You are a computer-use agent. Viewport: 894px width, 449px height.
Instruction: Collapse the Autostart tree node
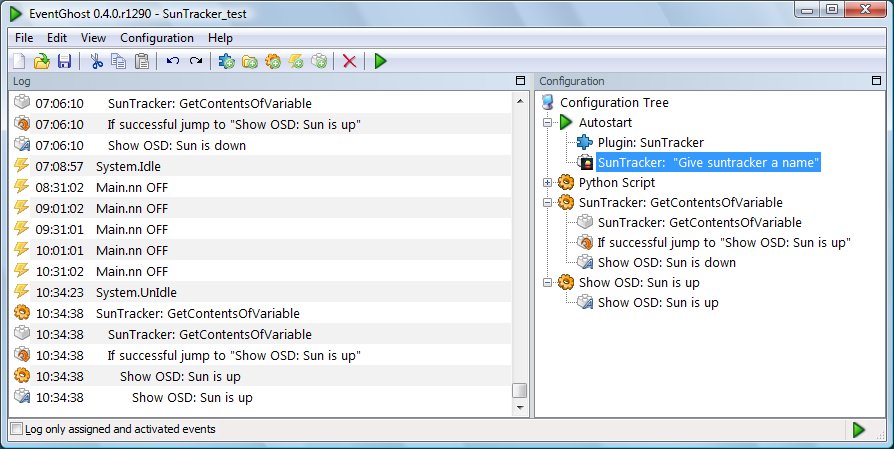[x=547, y=123]
